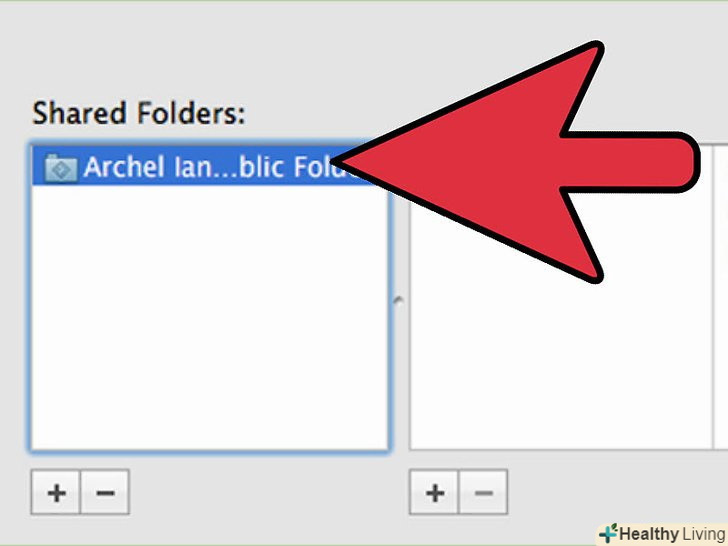Add a user with the right plus button

pyautogui.click(x=434, y=492)
